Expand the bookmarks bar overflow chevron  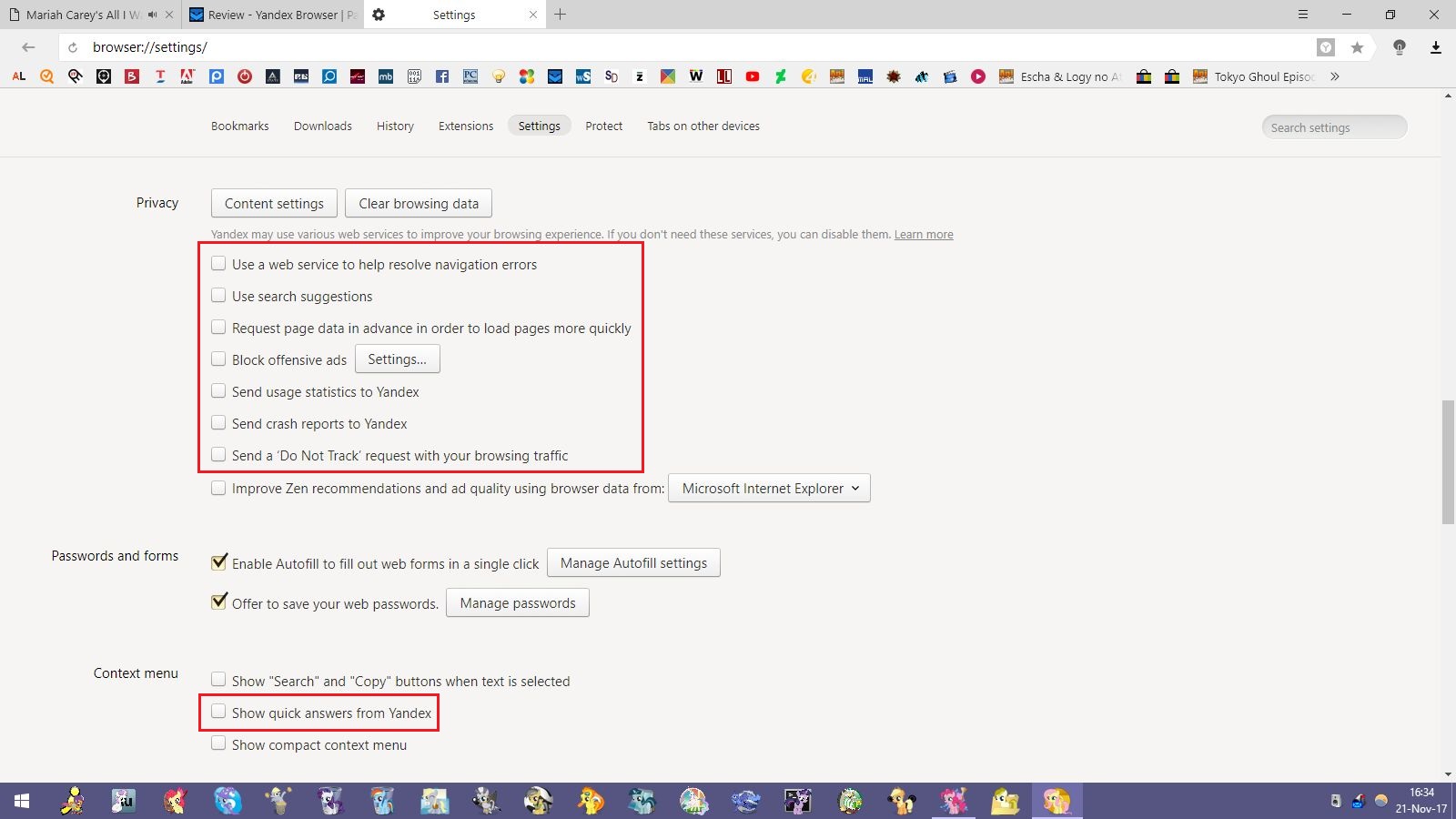tap(1335, 76)
